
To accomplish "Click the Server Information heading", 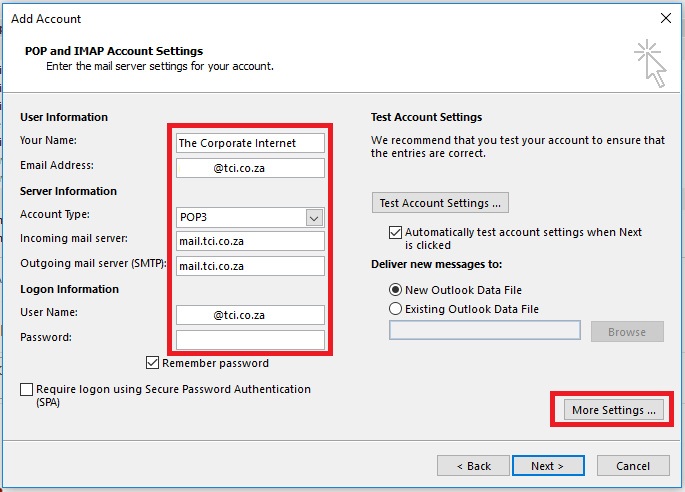I will [68, 191].
